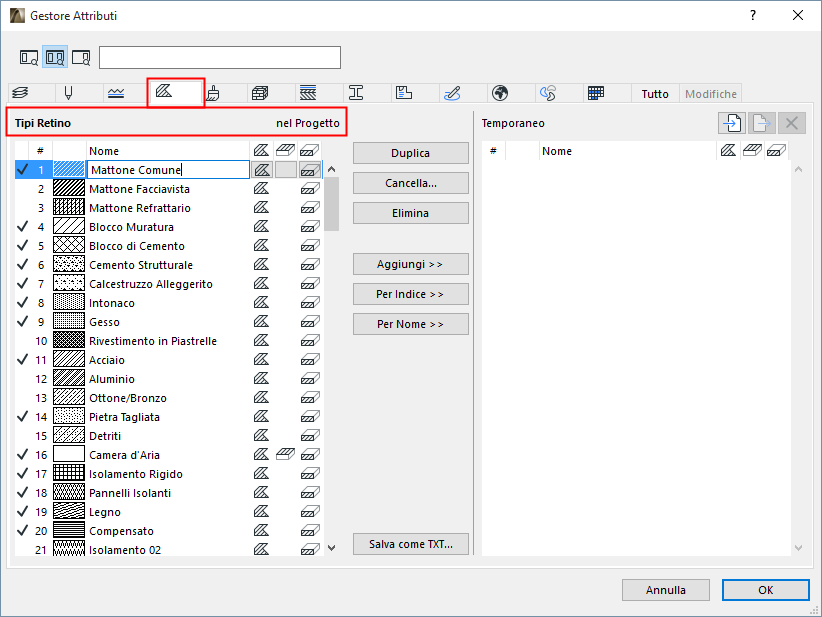Open the Cities globe tab icon

tap(500, 93)
